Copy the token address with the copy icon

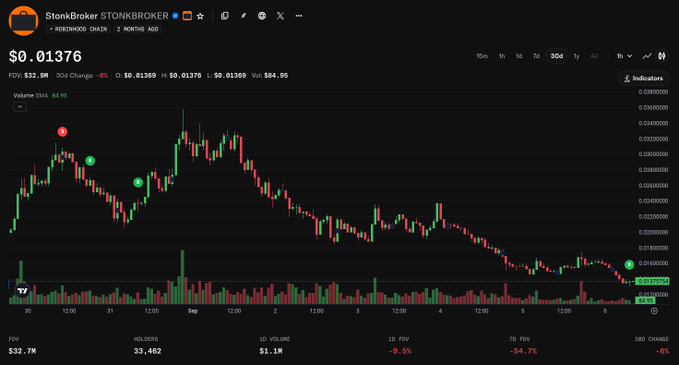(x=225, y=16)
